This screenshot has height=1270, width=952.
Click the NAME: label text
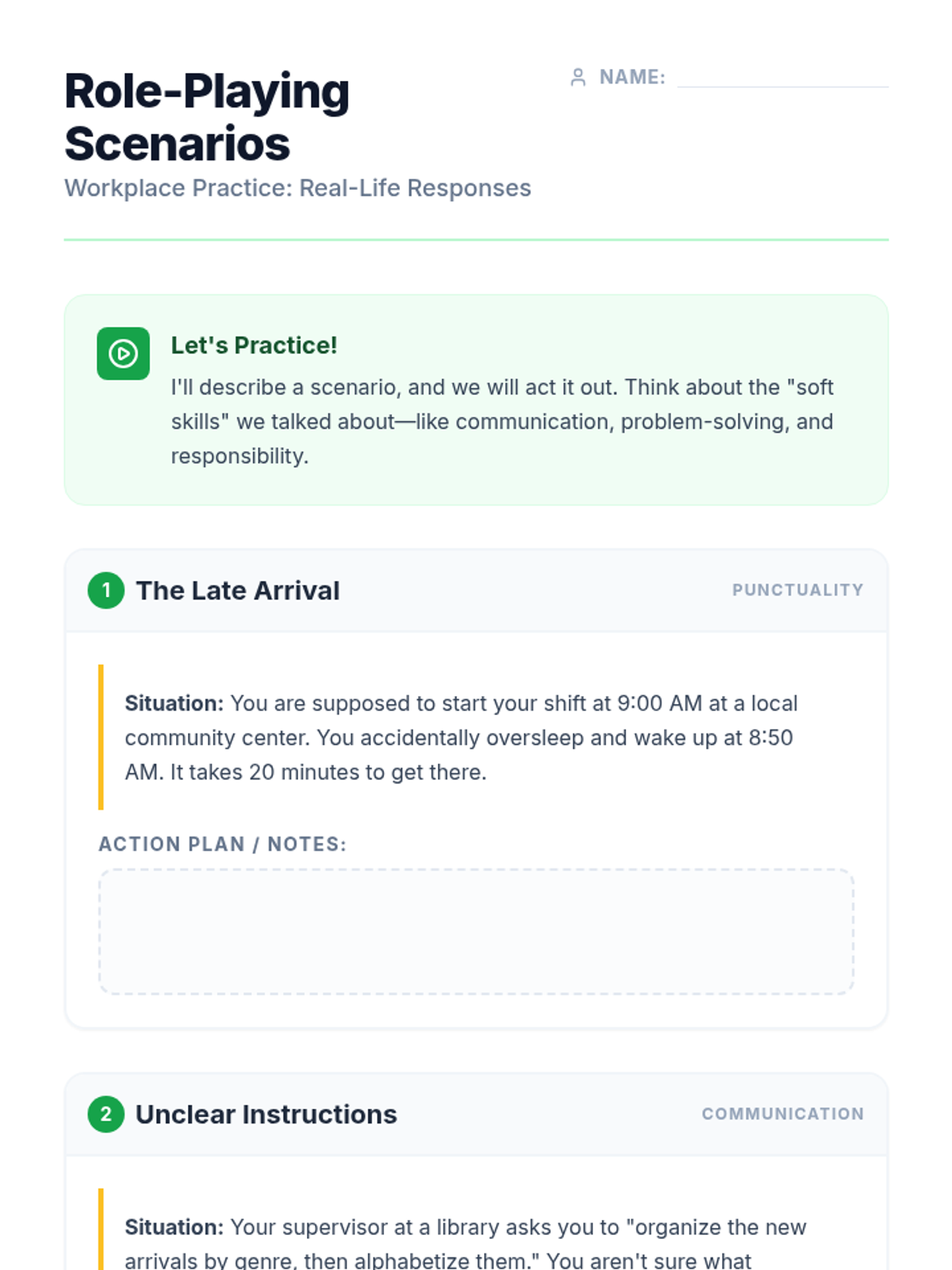pos(632,77)
